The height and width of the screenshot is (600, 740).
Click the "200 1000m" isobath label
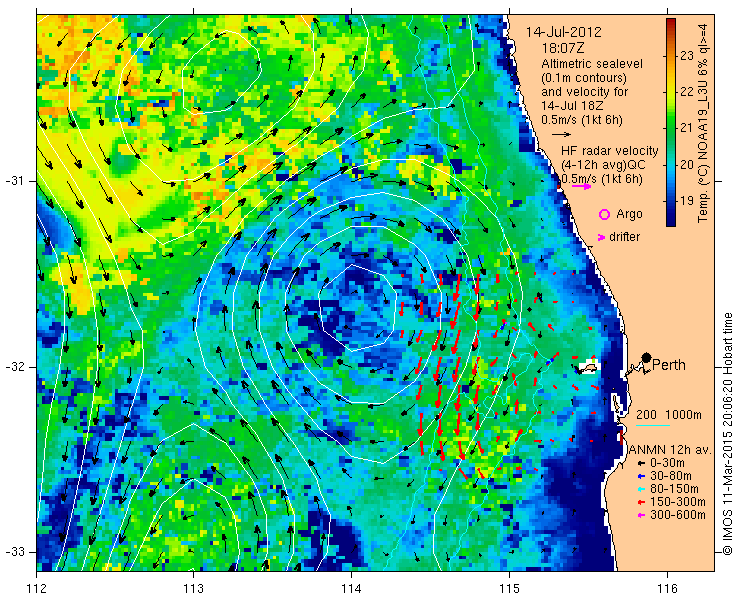(x=669, y=415)
